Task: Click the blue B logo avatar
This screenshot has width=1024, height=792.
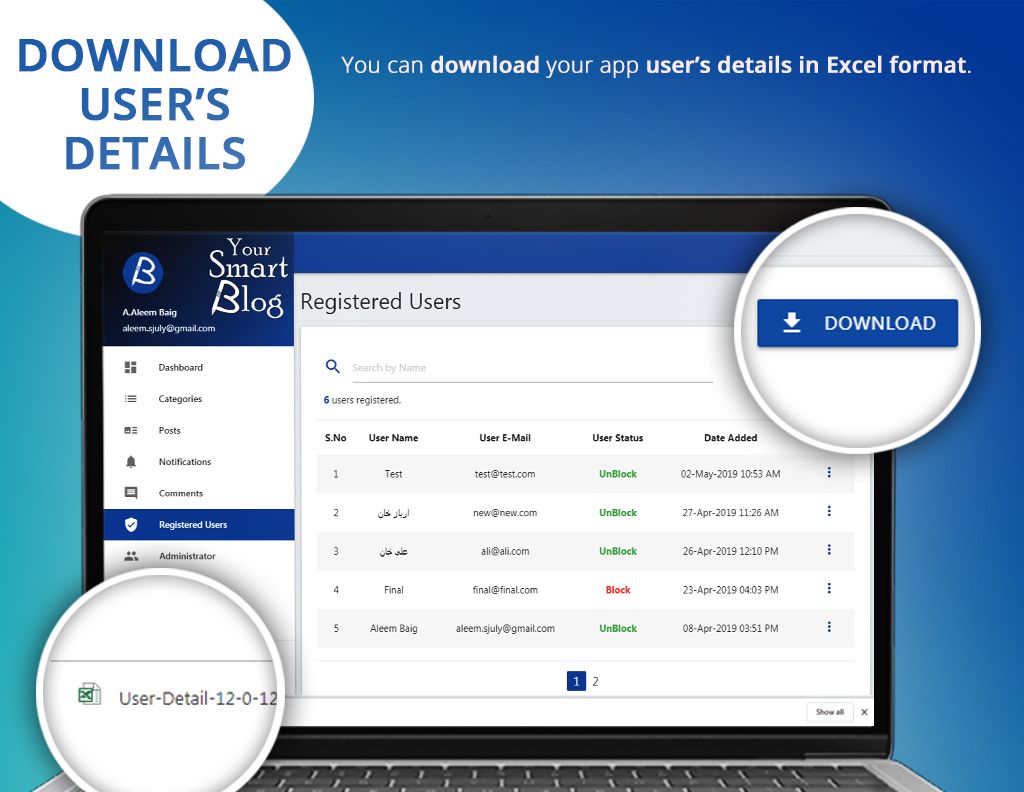Action: (143, 272)
